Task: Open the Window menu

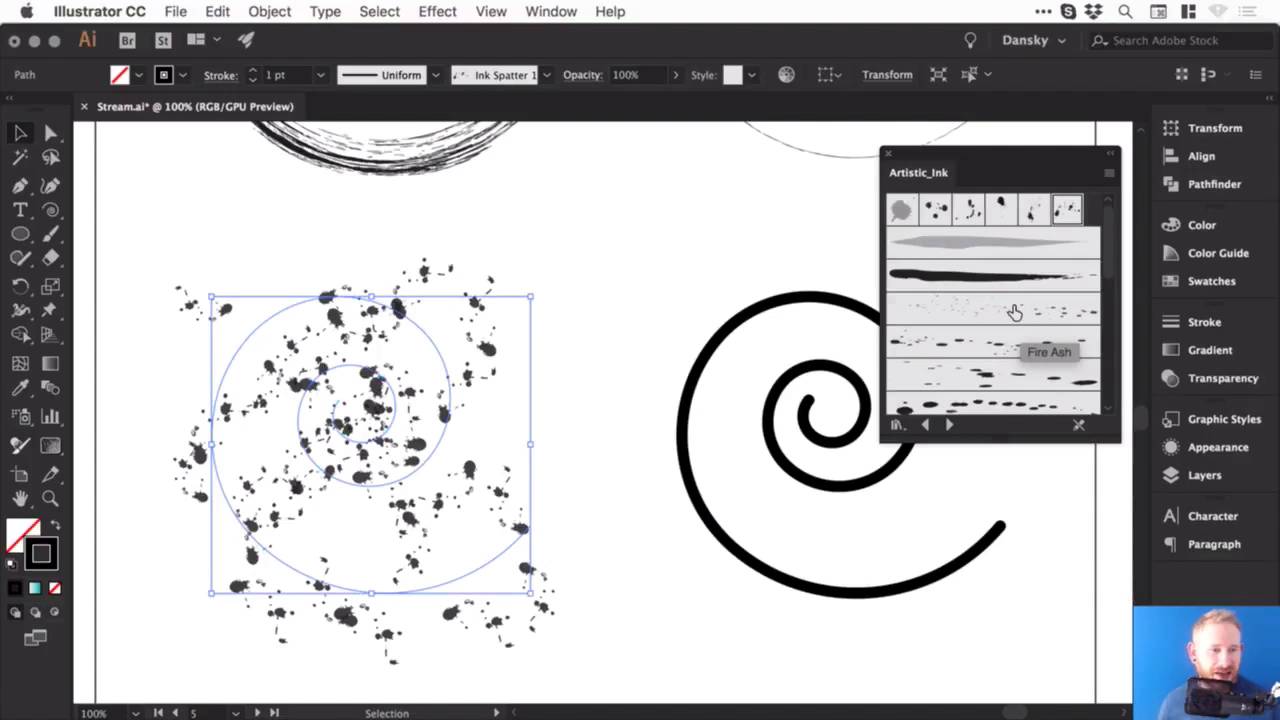Action: [x=550, y=11]
